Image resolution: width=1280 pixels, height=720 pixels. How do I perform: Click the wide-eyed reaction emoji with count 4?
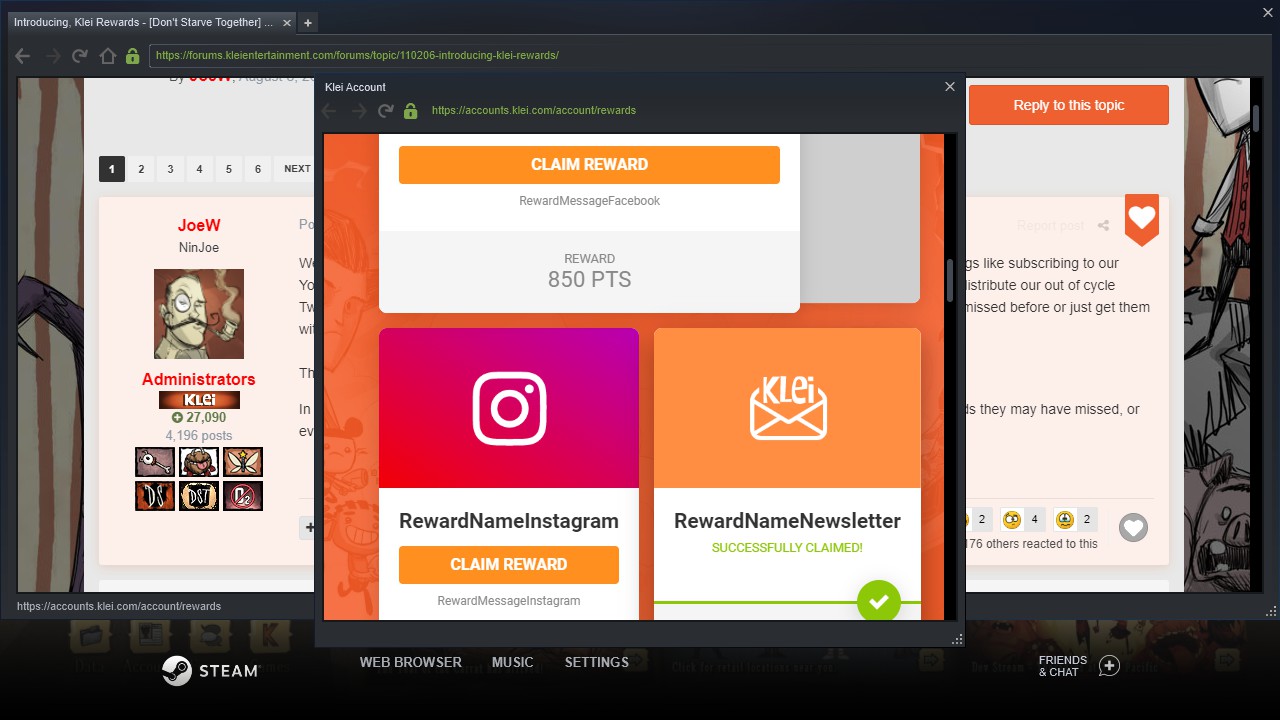click(1011, 519)
